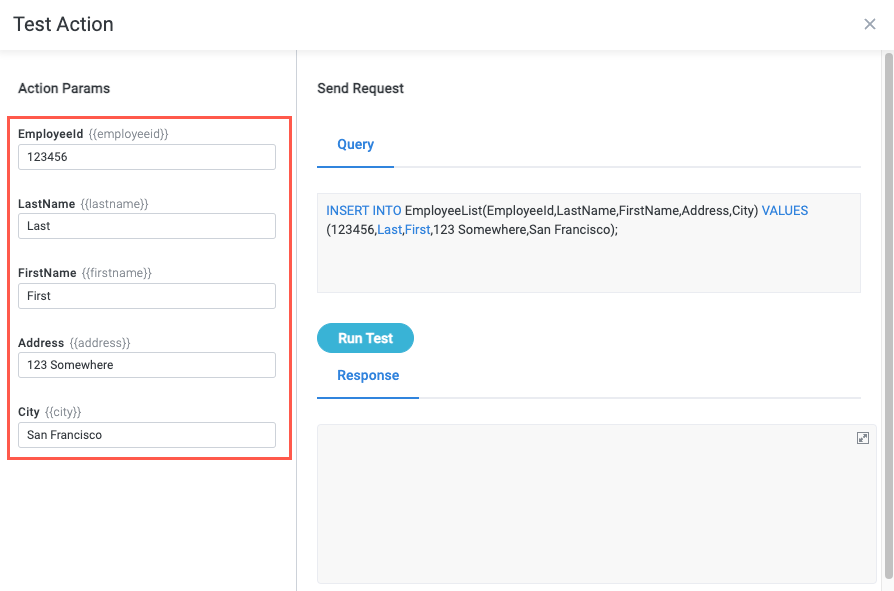This screenshot has width=894, height=591.
Task: Click the Test Action dialog title
Action: tap(63, 24)
